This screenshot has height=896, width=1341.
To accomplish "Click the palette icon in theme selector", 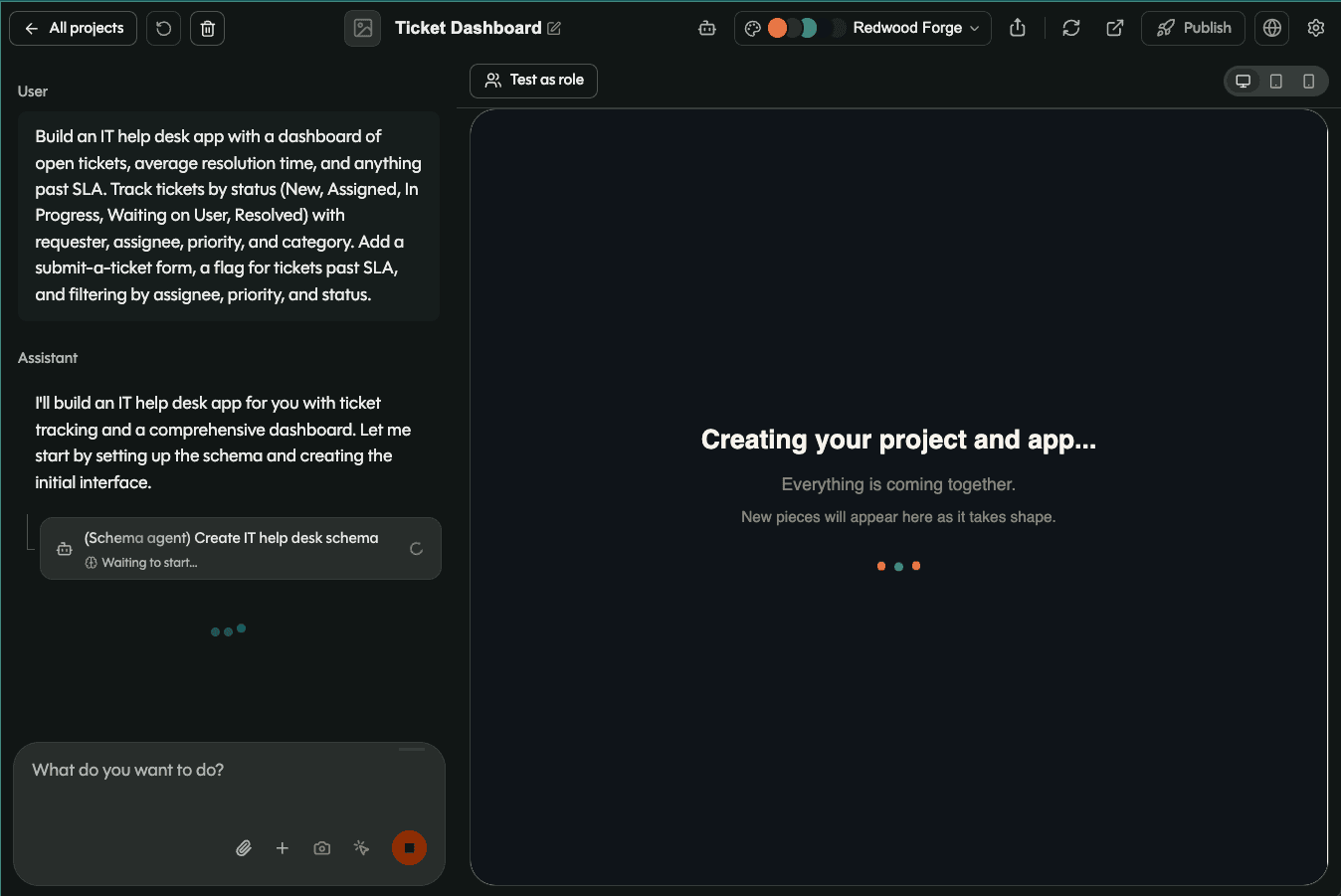I will (x=753, y=28).
